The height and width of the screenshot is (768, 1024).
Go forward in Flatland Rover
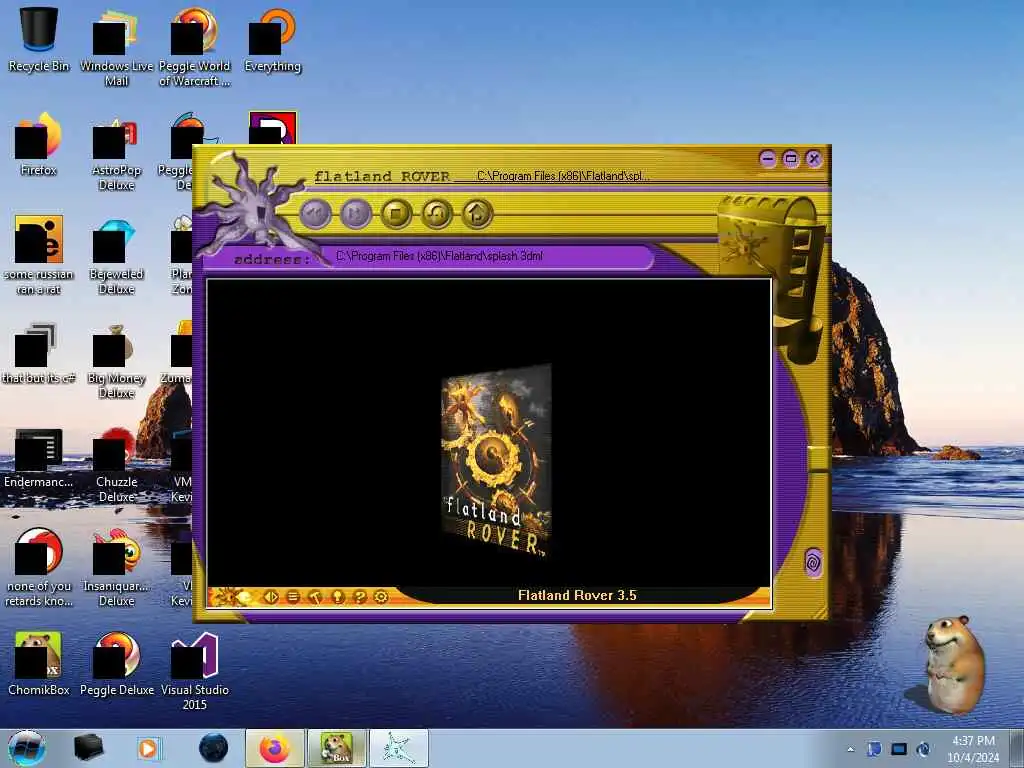point(356,214)
